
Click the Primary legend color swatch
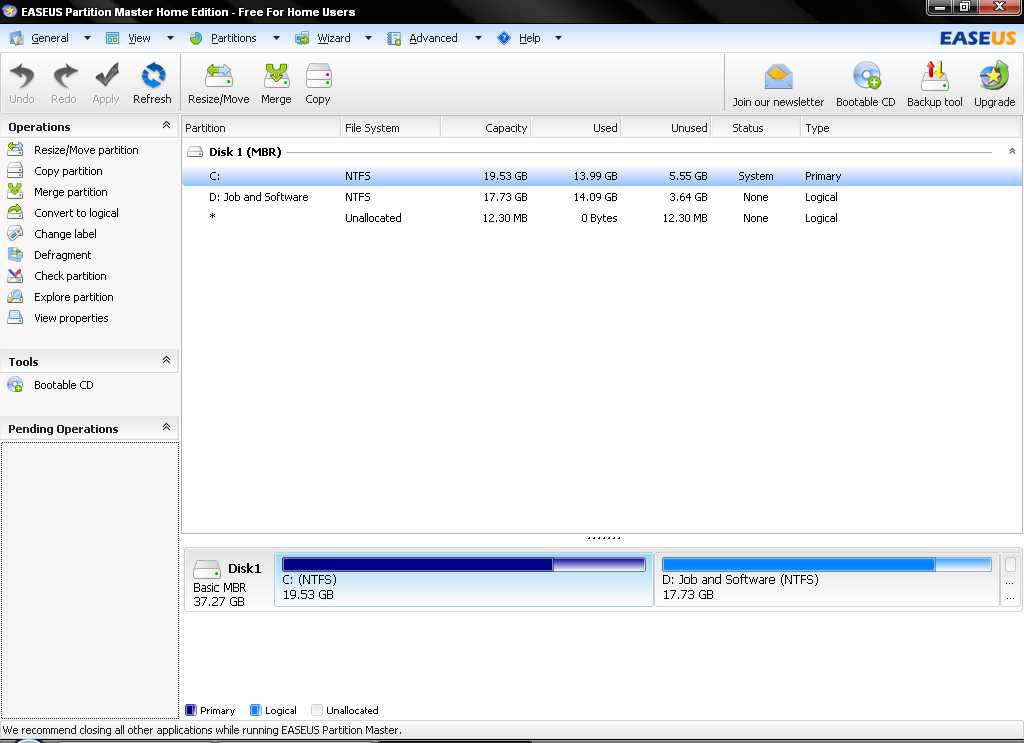191,710
